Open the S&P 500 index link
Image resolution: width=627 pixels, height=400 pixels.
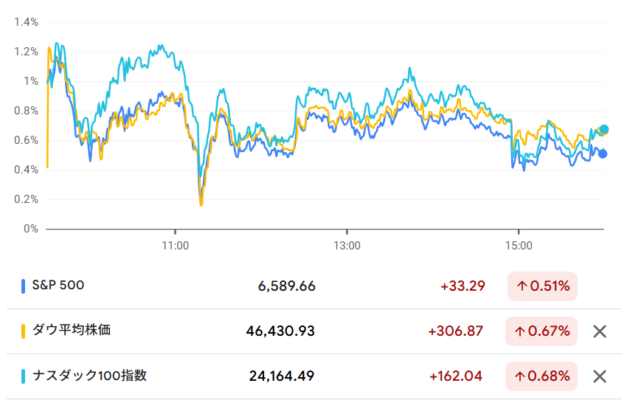click(58, 286)
